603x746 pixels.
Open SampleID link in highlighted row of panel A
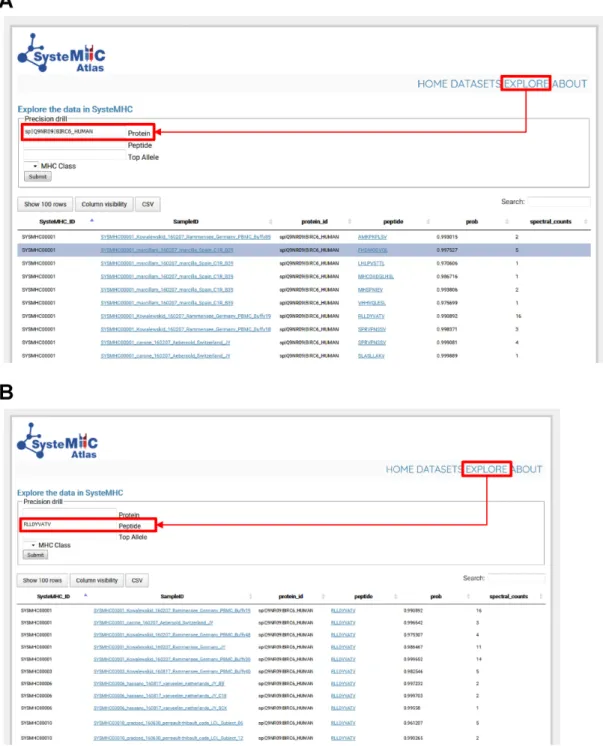click(x=167, y=250)
